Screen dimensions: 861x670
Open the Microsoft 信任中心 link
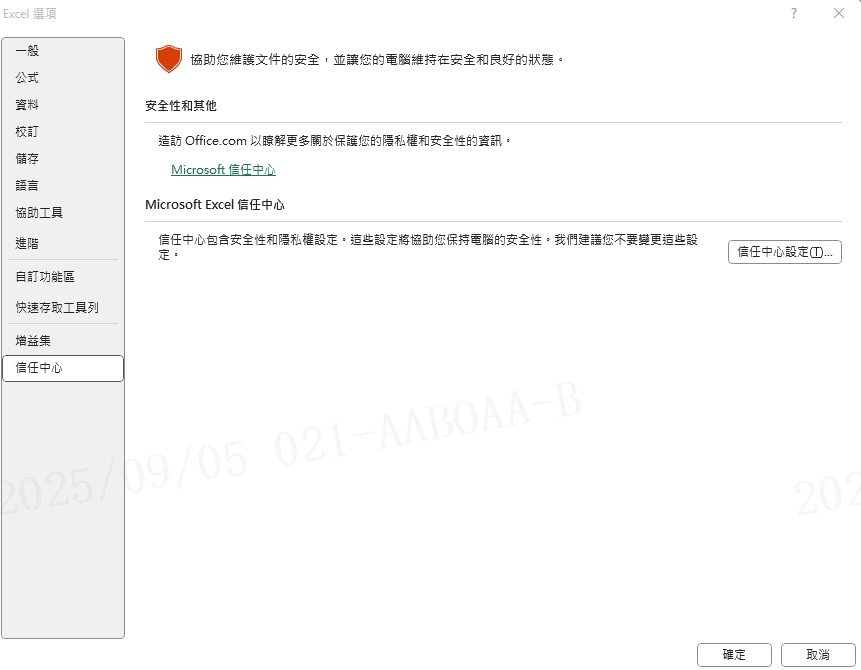point(223,170)
